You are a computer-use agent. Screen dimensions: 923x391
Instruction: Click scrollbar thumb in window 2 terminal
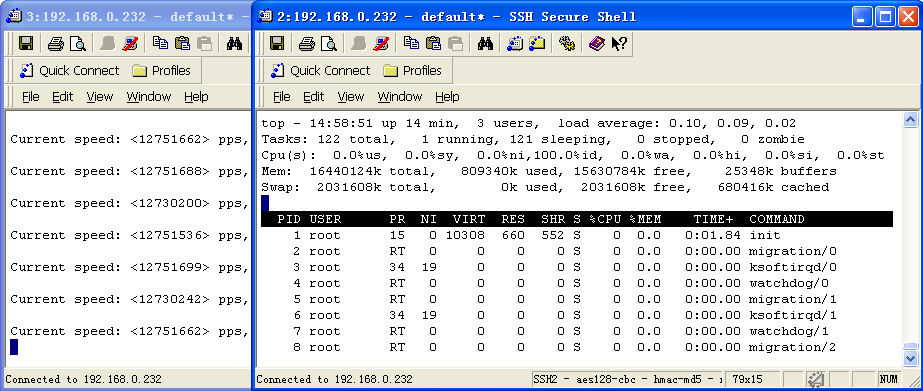click(910, 346)
